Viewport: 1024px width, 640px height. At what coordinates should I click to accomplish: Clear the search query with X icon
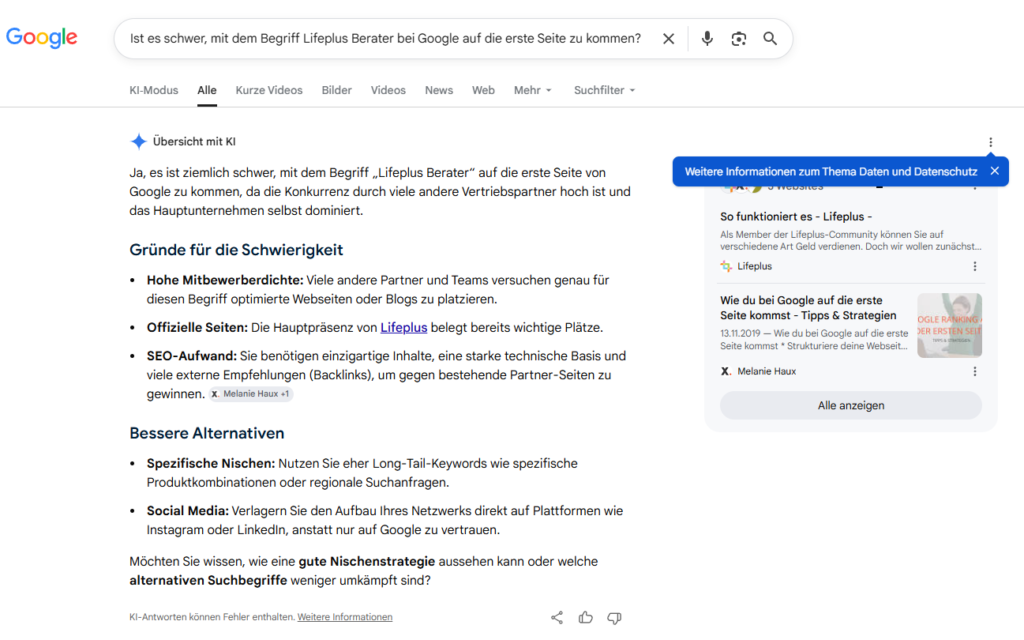pyautogui.click(x=668, y=39)
